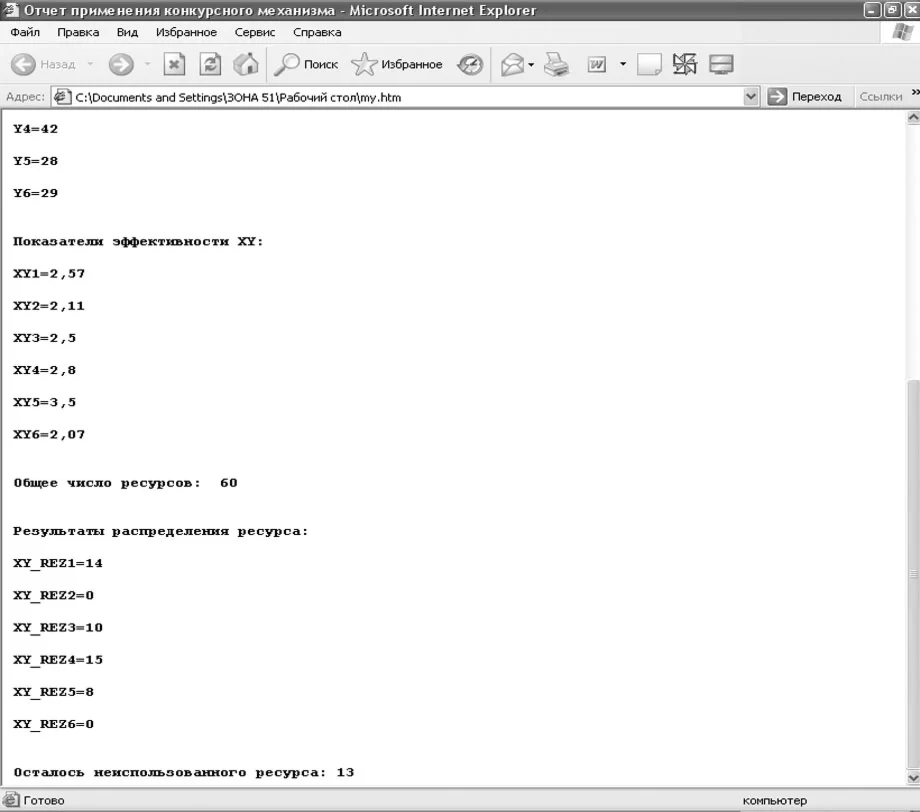
Task: Open the Поиск search panel
Action: coord(306,64)
